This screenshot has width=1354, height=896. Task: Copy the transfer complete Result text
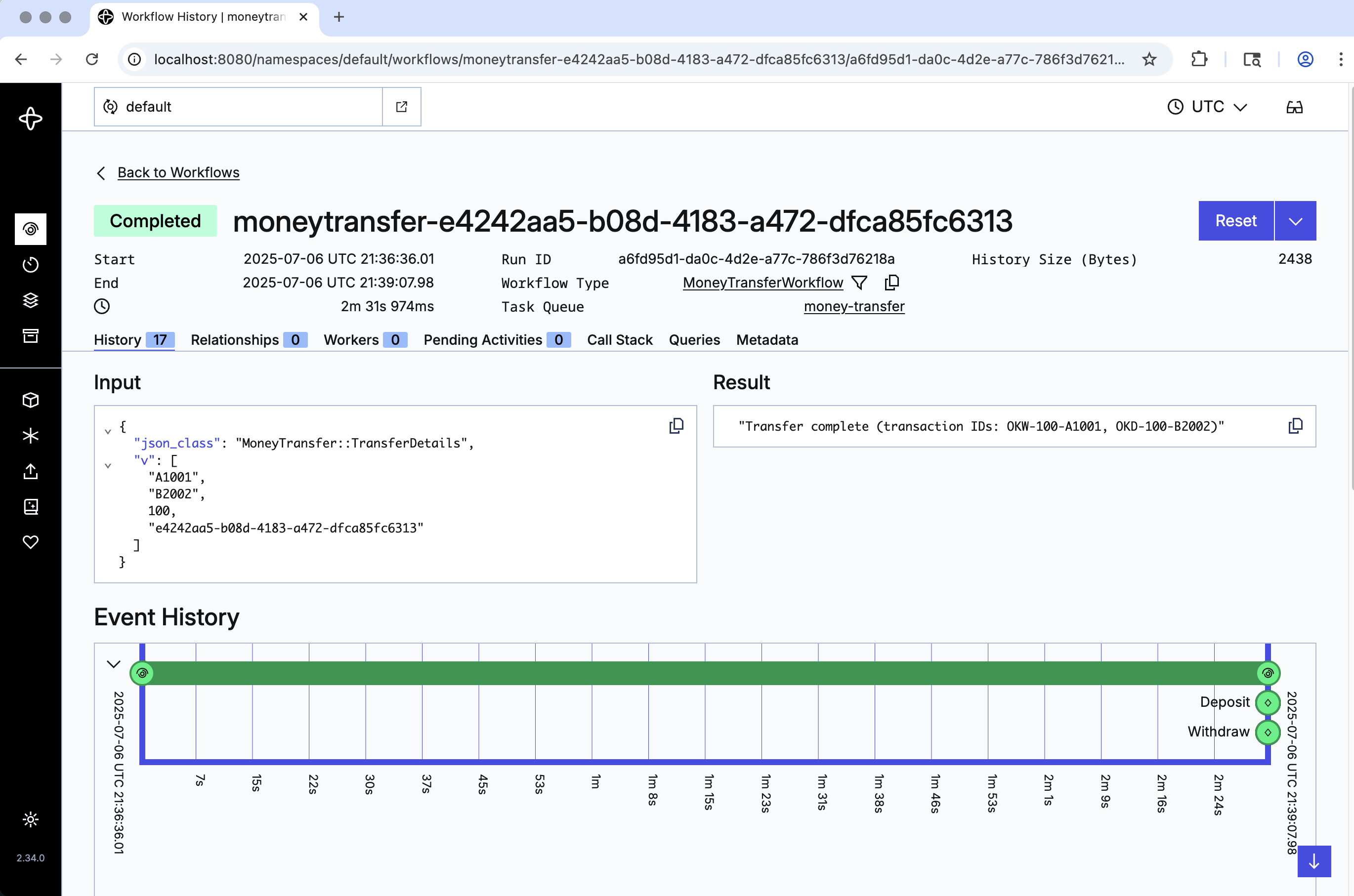(x=1295, y=426)
